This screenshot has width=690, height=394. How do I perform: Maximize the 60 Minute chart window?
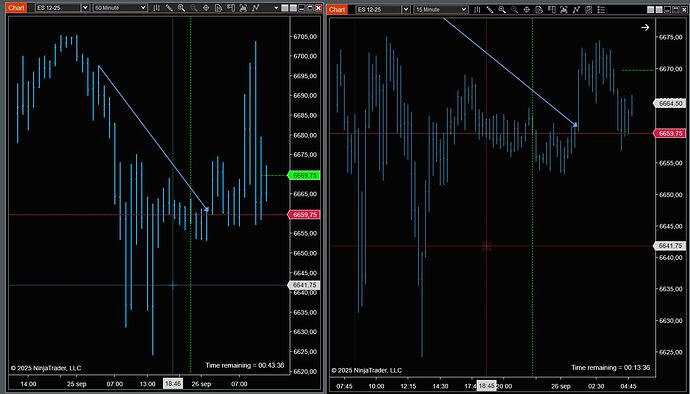pos(310,8)
